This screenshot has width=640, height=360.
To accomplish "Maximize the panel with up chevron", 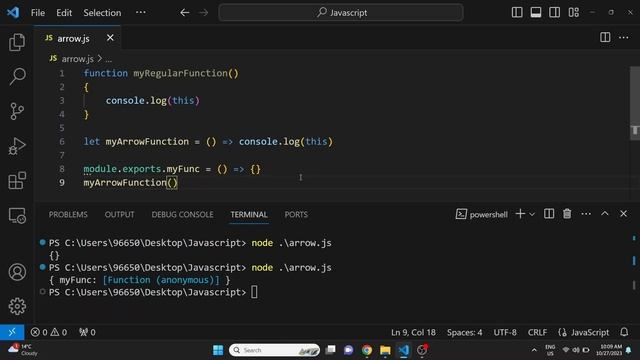I will [604, 214].
